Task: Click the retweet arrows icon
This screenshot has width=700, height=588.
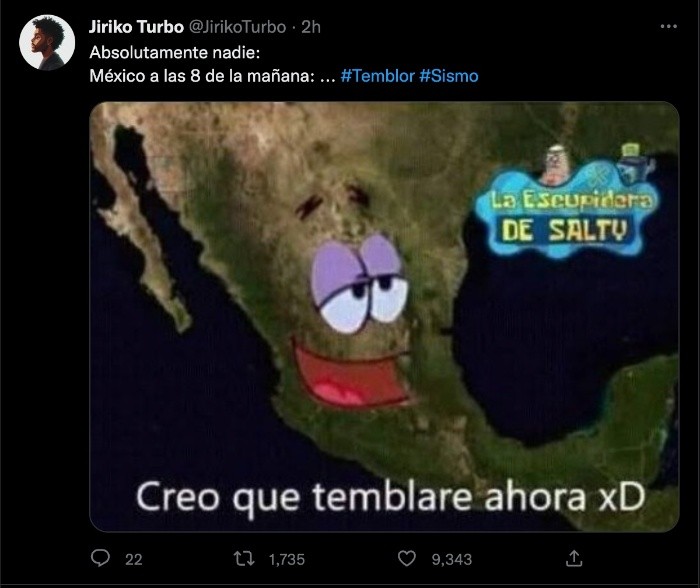Action: pos(244,559)
